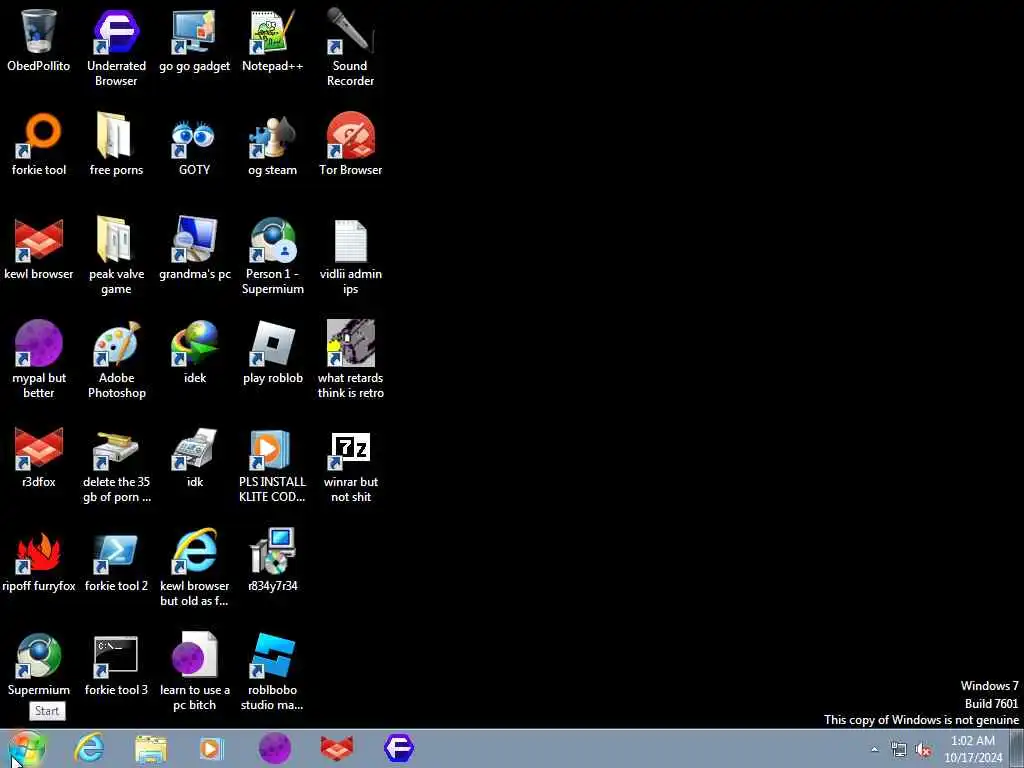Open the free porns folder

(116, 144)
